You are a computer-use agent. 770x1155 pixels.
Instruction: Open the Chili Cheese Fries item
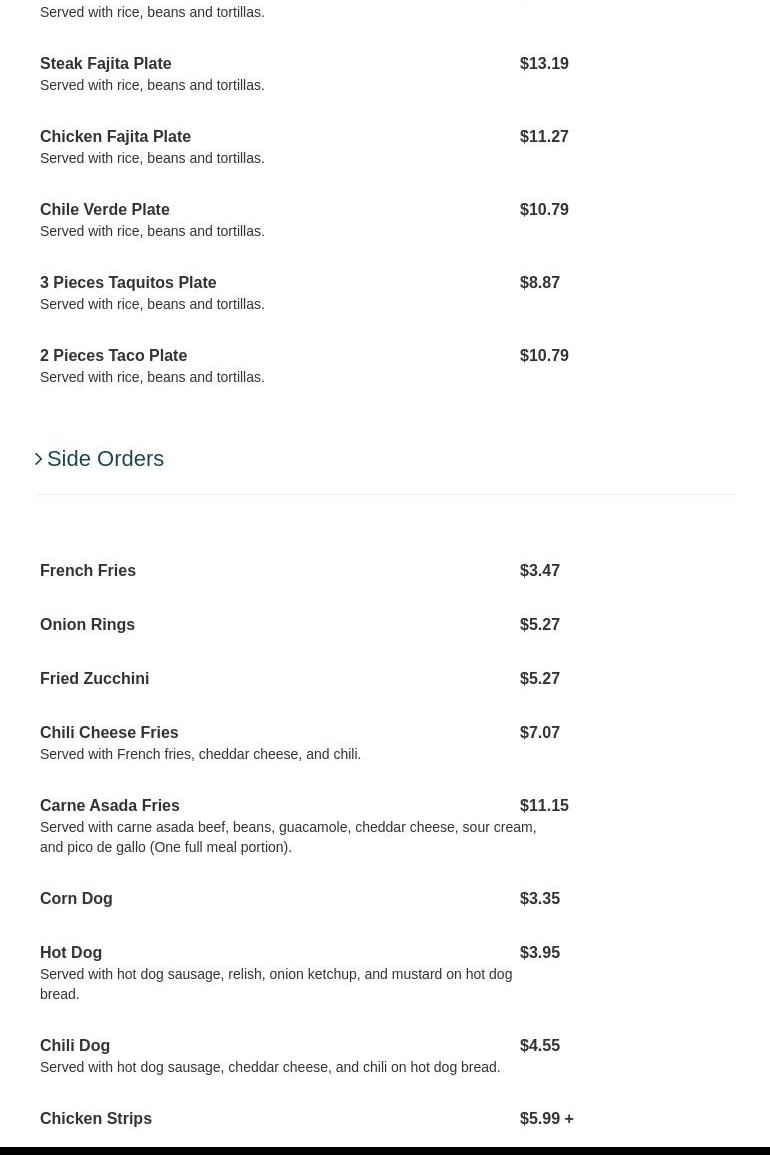(109, 733)
